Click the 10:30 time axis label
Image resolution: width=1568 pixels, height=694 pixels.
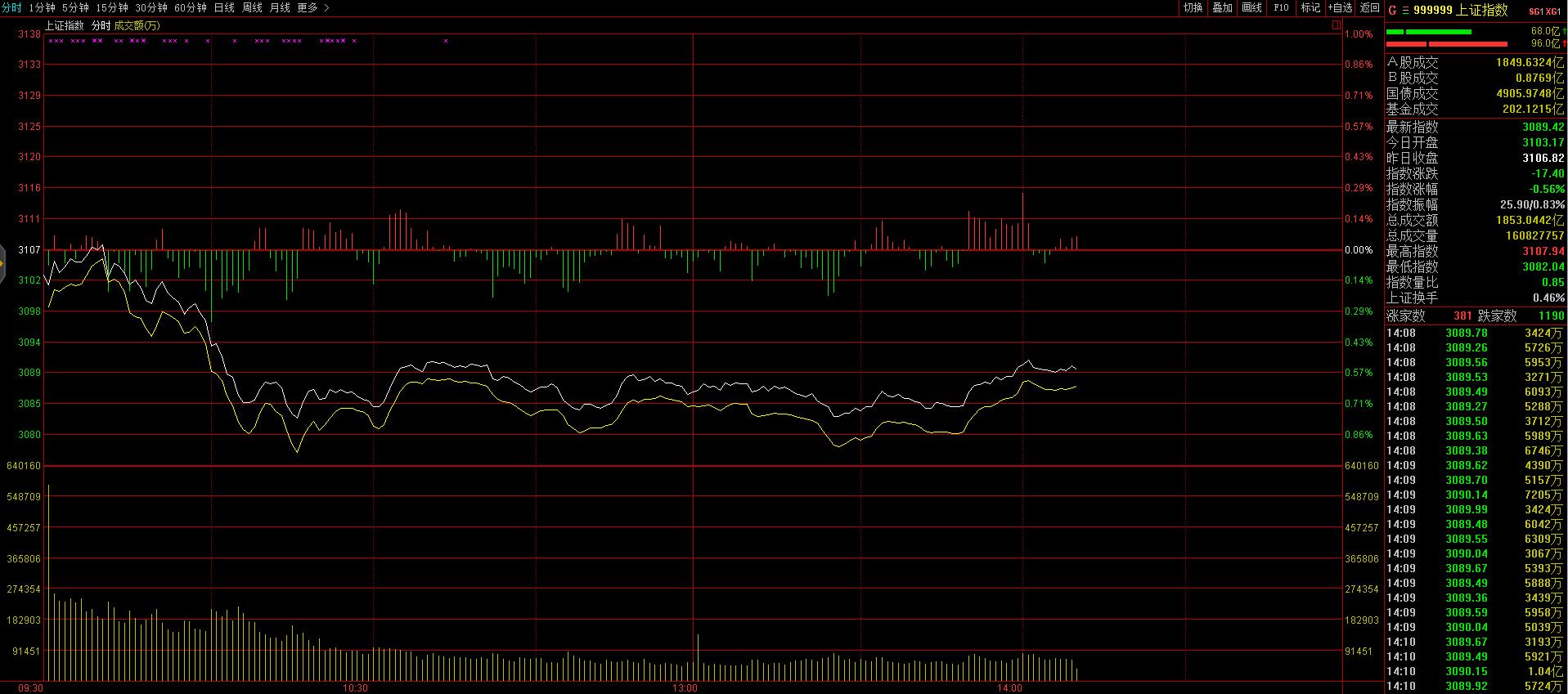click(355, 688)
